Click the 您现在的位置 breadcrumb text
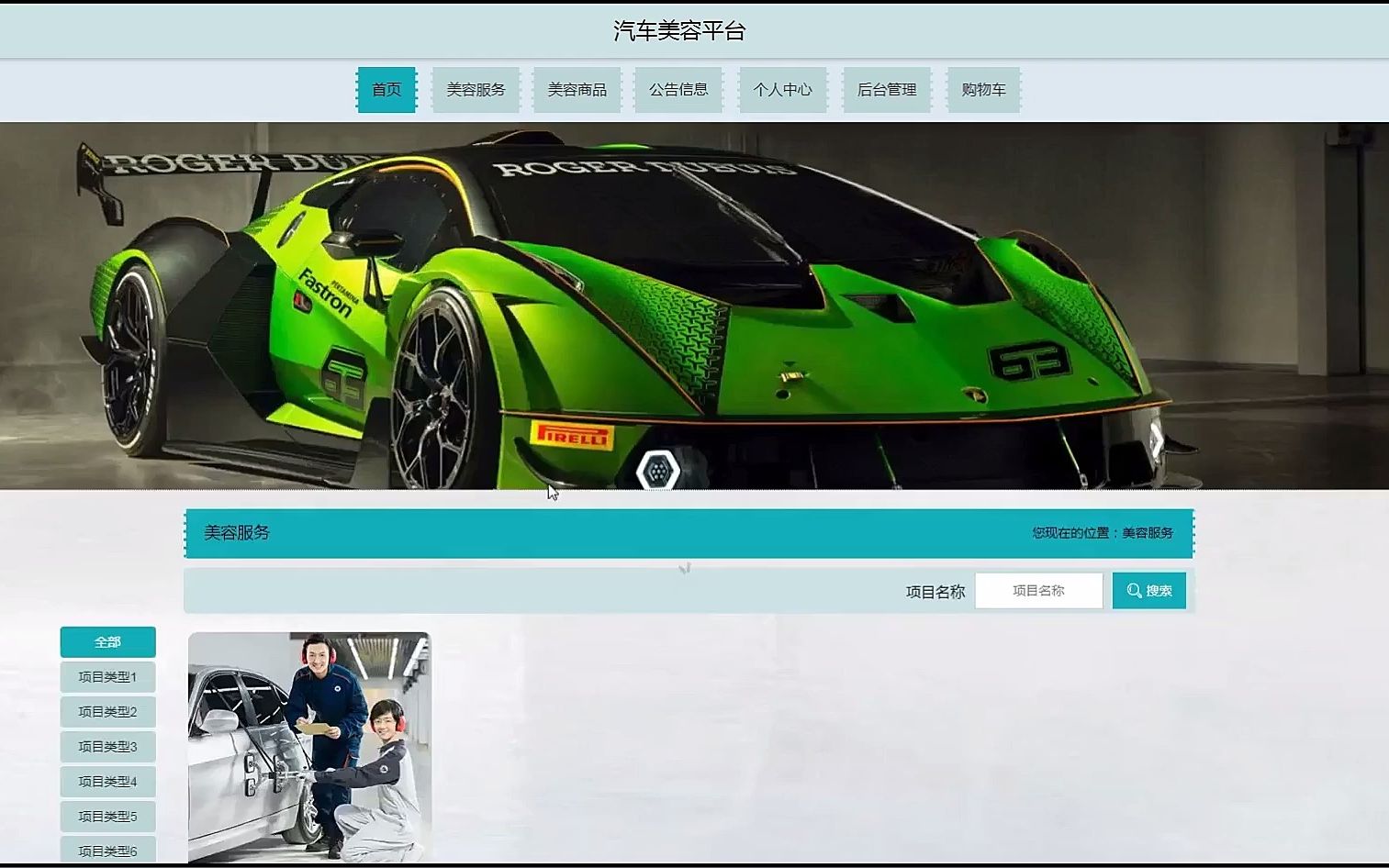Screen dimensions: 1389x868 point(1103,533)
